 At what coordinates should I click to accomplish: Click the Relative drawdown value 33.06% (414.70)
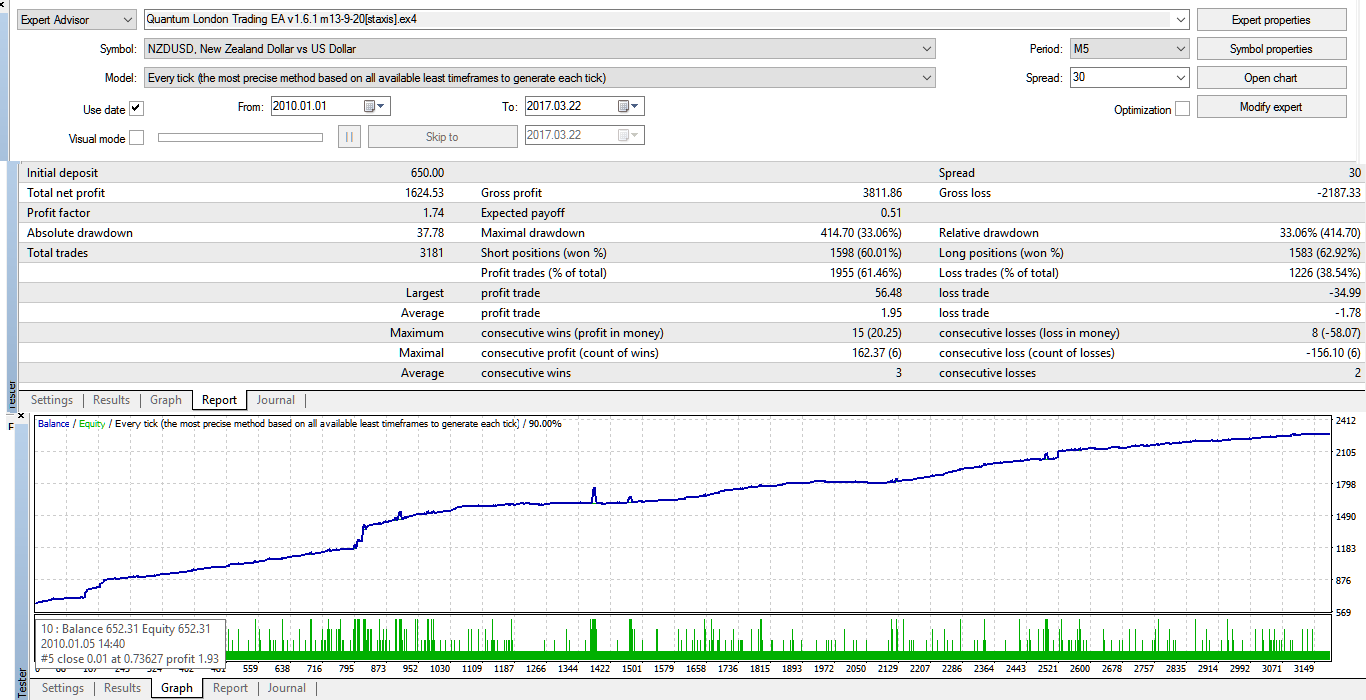click(x=1320, y=233)
